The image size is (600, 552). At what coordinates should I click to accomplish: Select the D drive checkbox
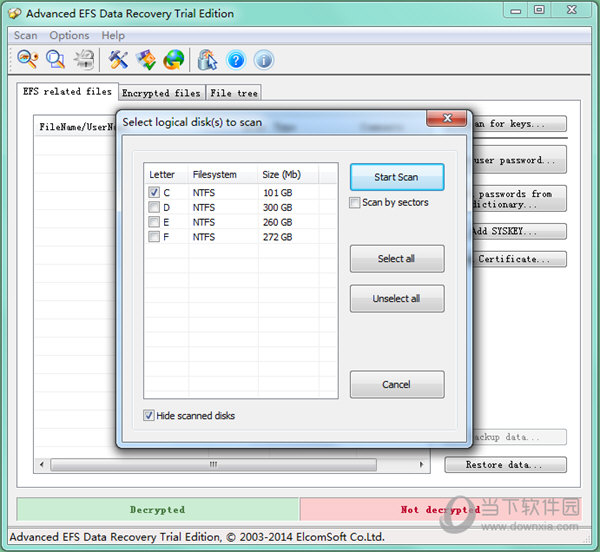click(x=154, y=207)
